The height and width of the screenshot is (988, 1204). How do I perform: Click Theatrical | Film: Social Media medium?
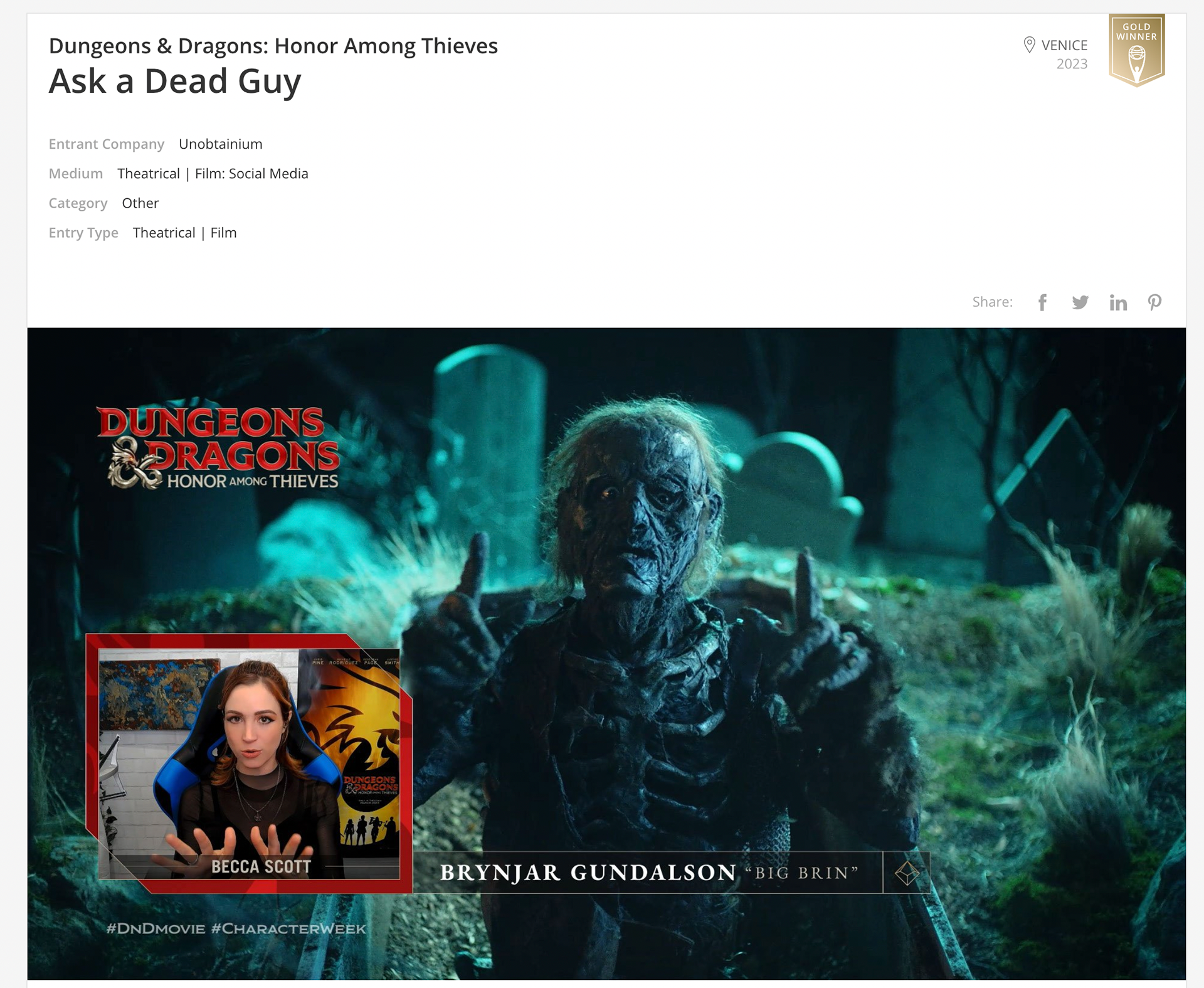click(213, 174)
